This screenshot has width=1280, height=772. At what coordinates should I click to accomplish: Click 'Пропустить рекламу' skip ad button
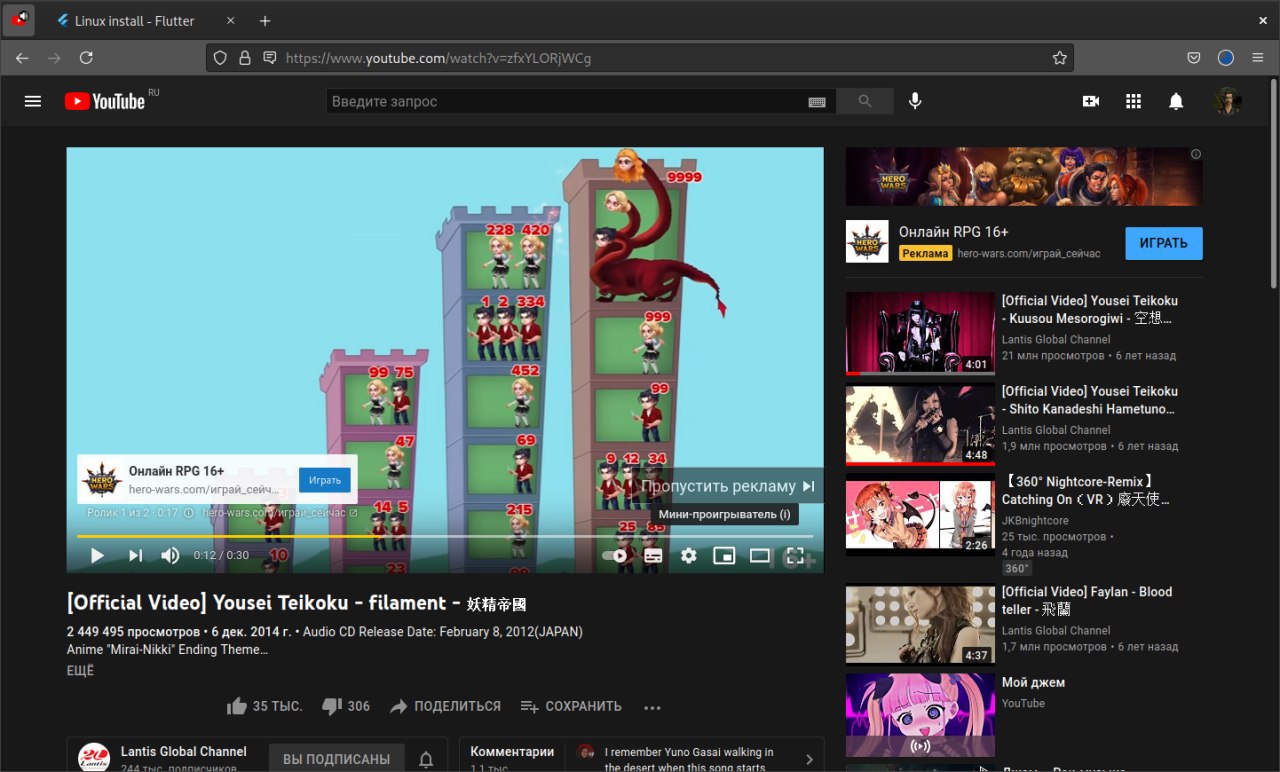coord(729,486)
